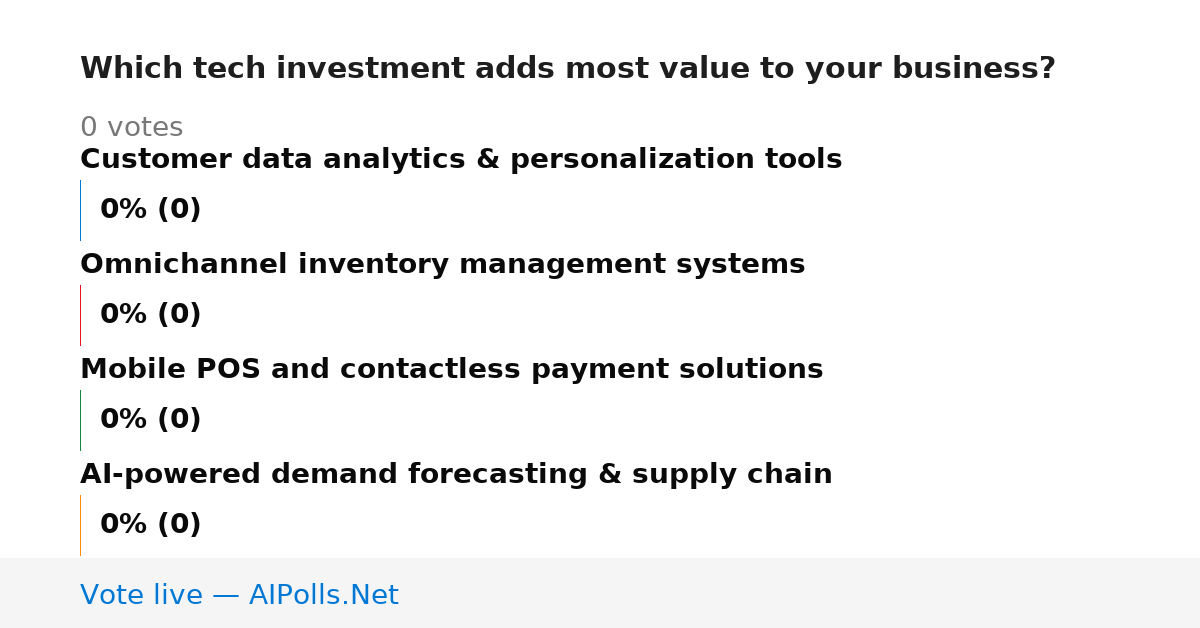Click the 'Vote live' text in footer
Screen dimensions: 1200x628
pyautogui.click(x=141, y=596)
